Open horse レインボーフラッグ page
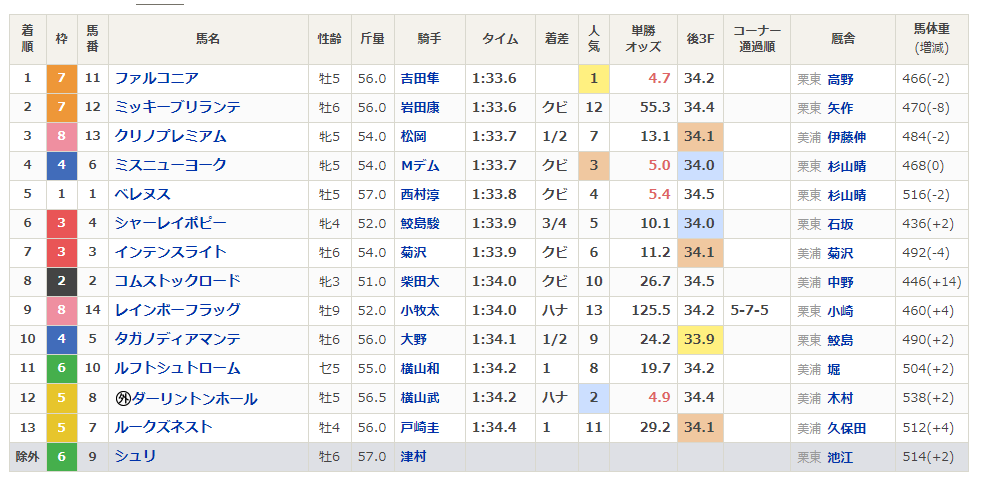The width and height of the screenshot is (988, 492). [178, 311]
